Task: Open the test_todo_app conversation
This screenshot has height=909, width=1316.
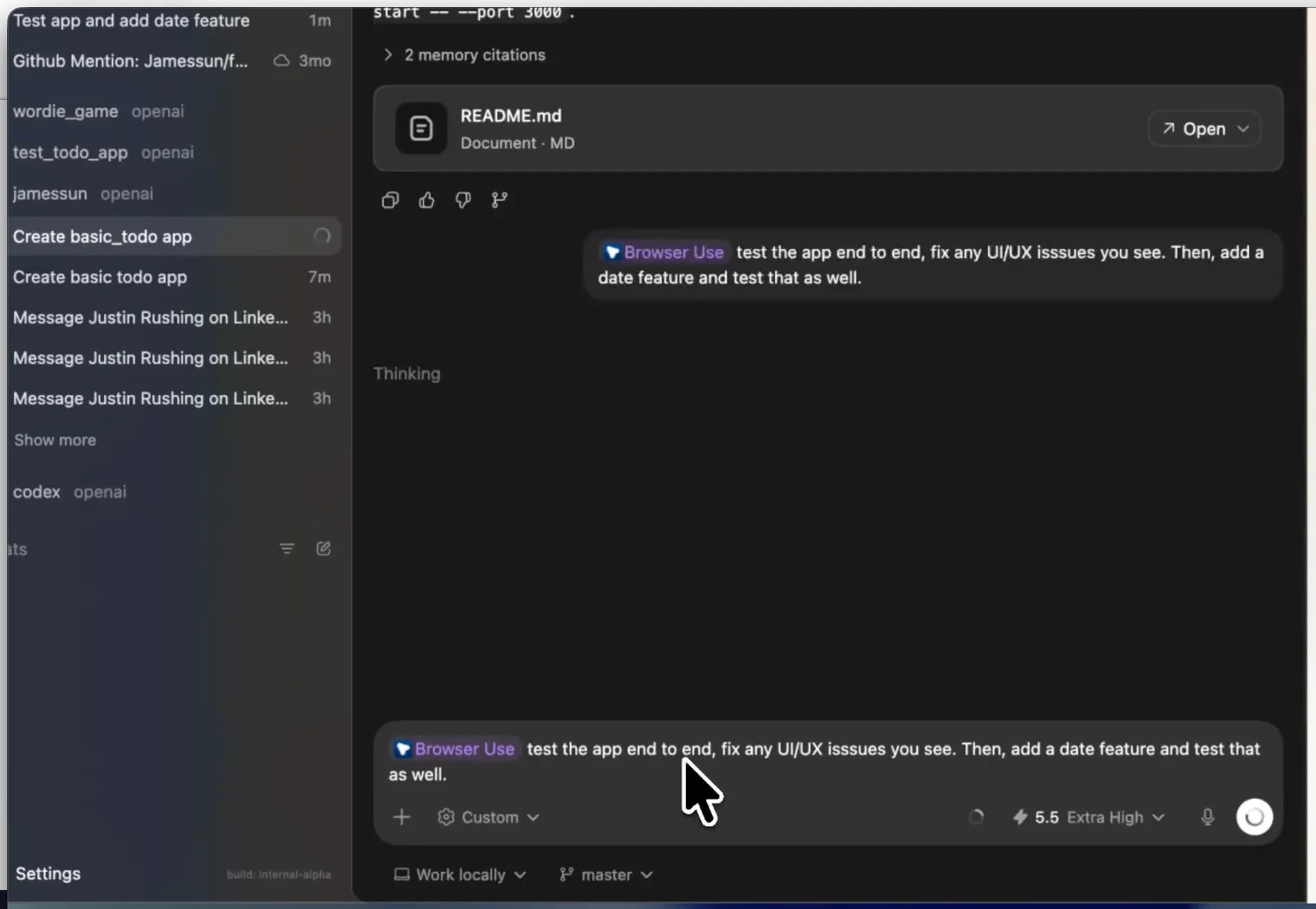Action: pyautogui.click(x=70, y=152)
